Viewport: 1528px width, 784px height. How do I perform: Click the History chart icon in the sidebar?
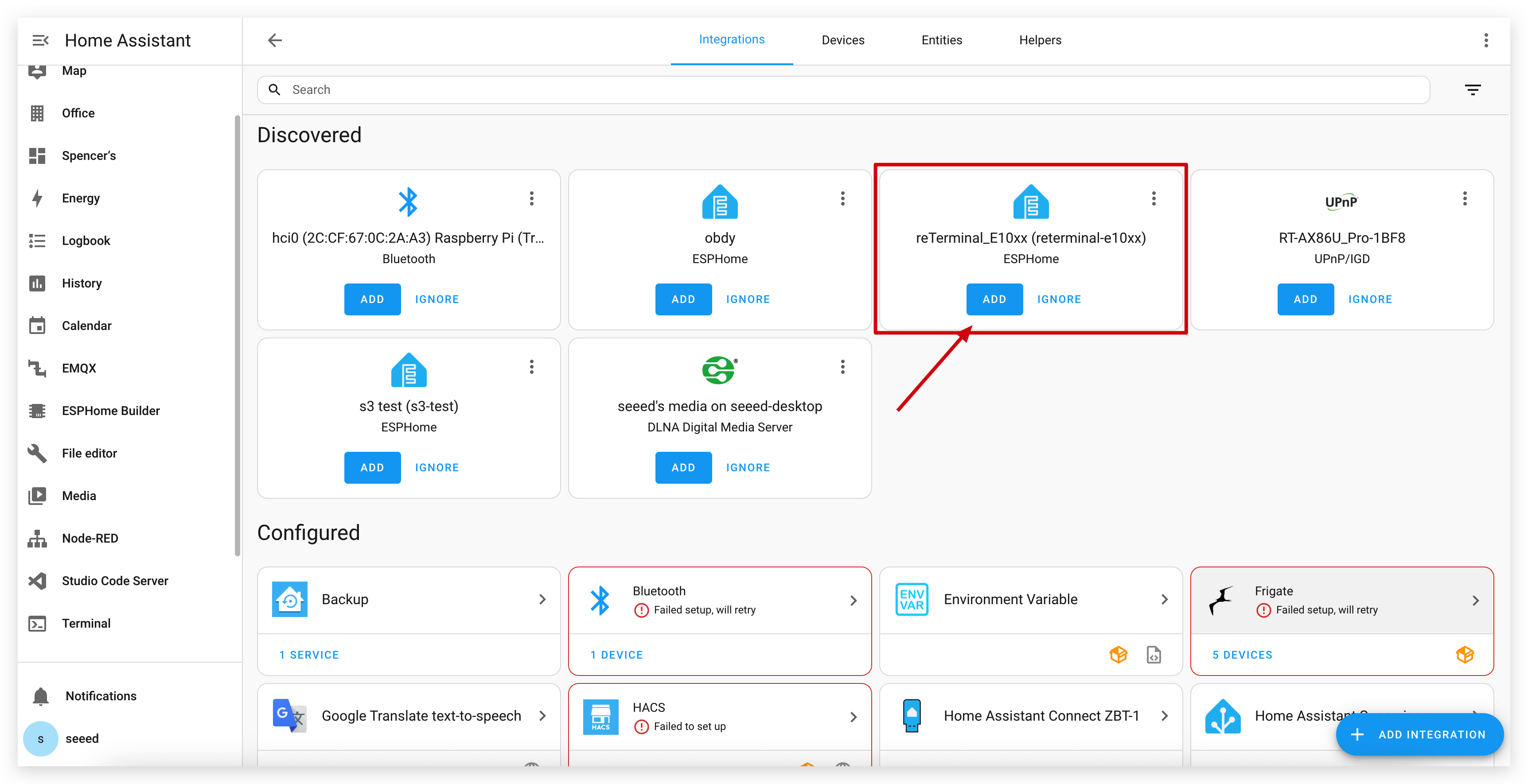coord(37,283)
